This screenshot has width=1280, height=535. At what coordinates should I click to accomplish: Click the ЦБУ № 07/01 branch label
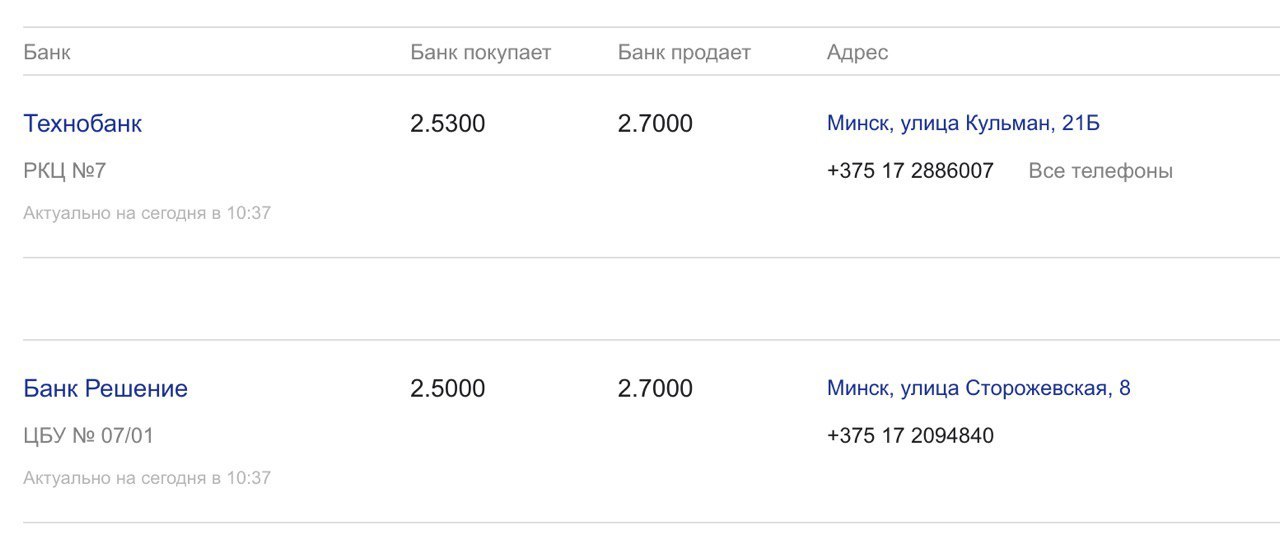(88, 436)
